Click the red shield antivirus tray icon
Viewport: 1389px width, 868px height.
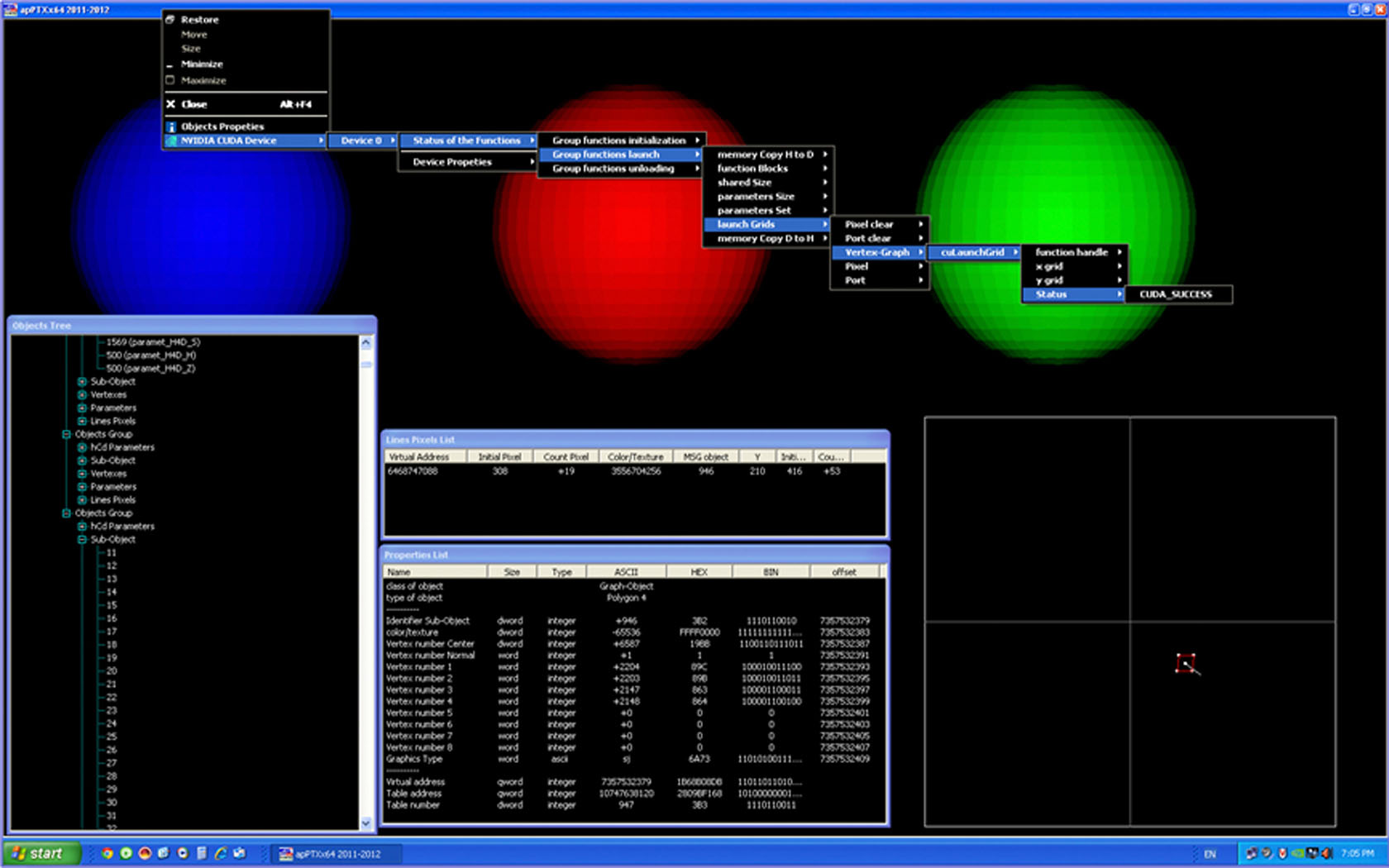[1282, 853]
